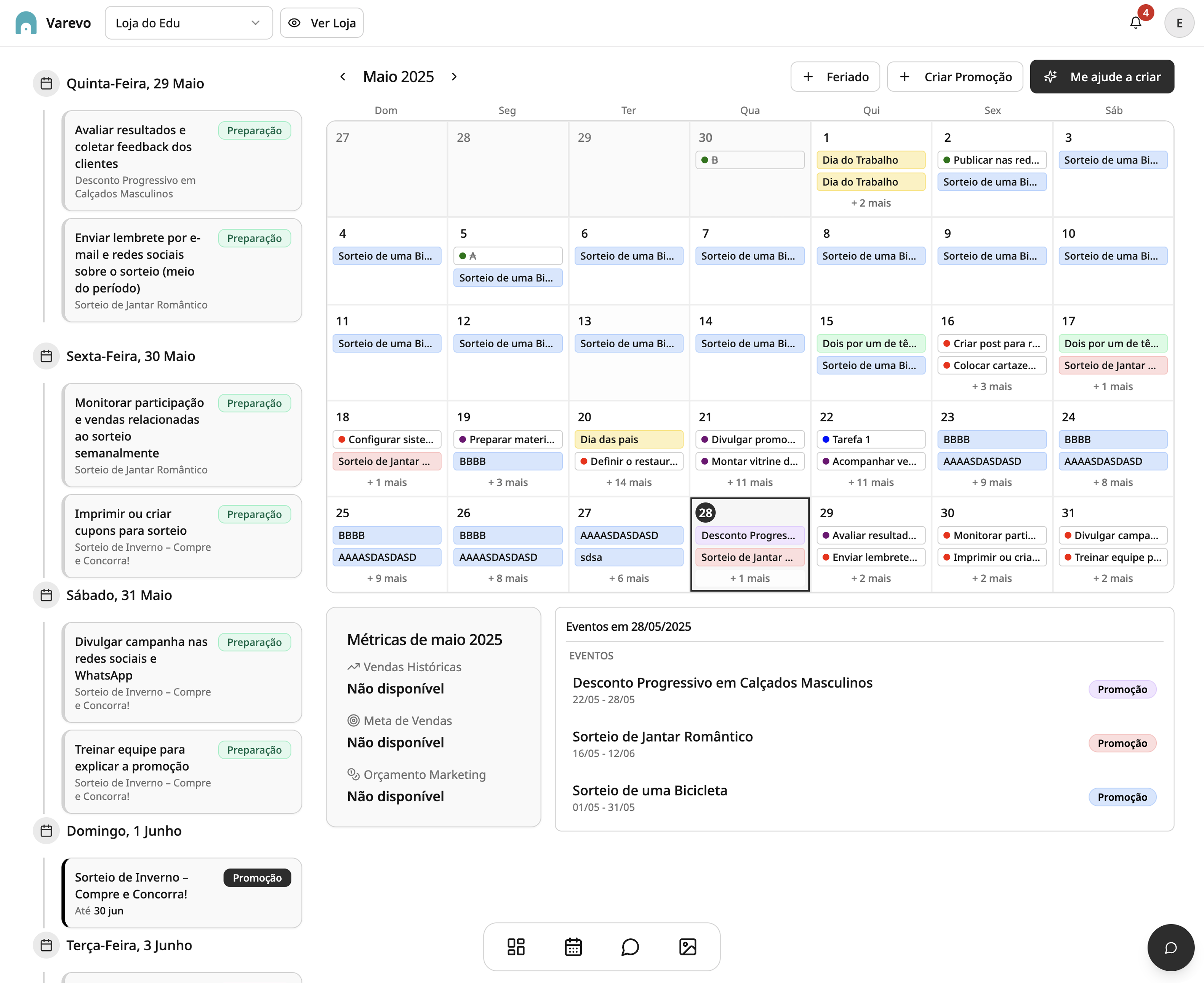Open 'Preparar materi...' on day 19
Viewport: 1204px width, 983px height.
click(x=507, y=439)
